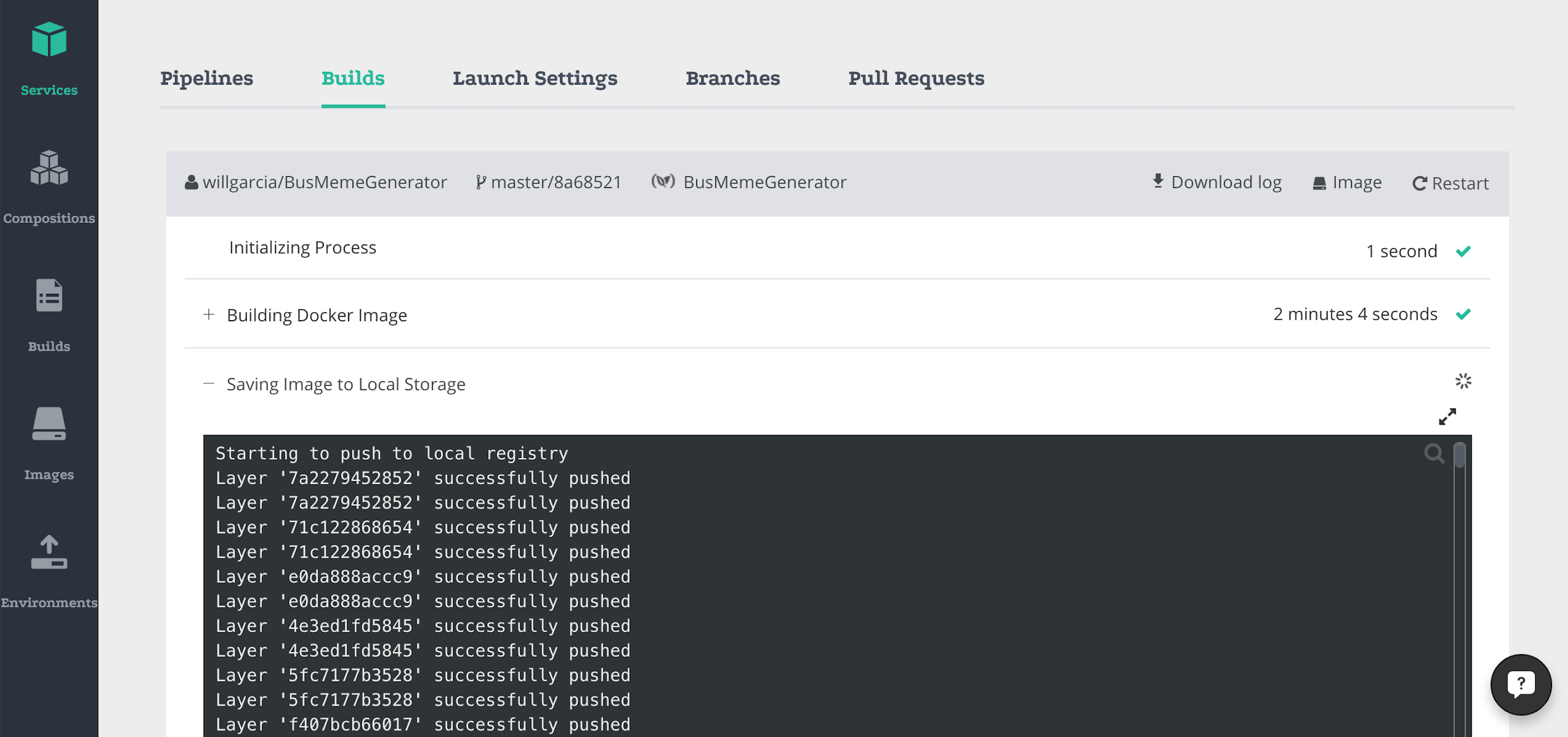1568x737 pixels.
Task: Collapse the Saving Image to Local Storage step
Action: click(209, 384)
